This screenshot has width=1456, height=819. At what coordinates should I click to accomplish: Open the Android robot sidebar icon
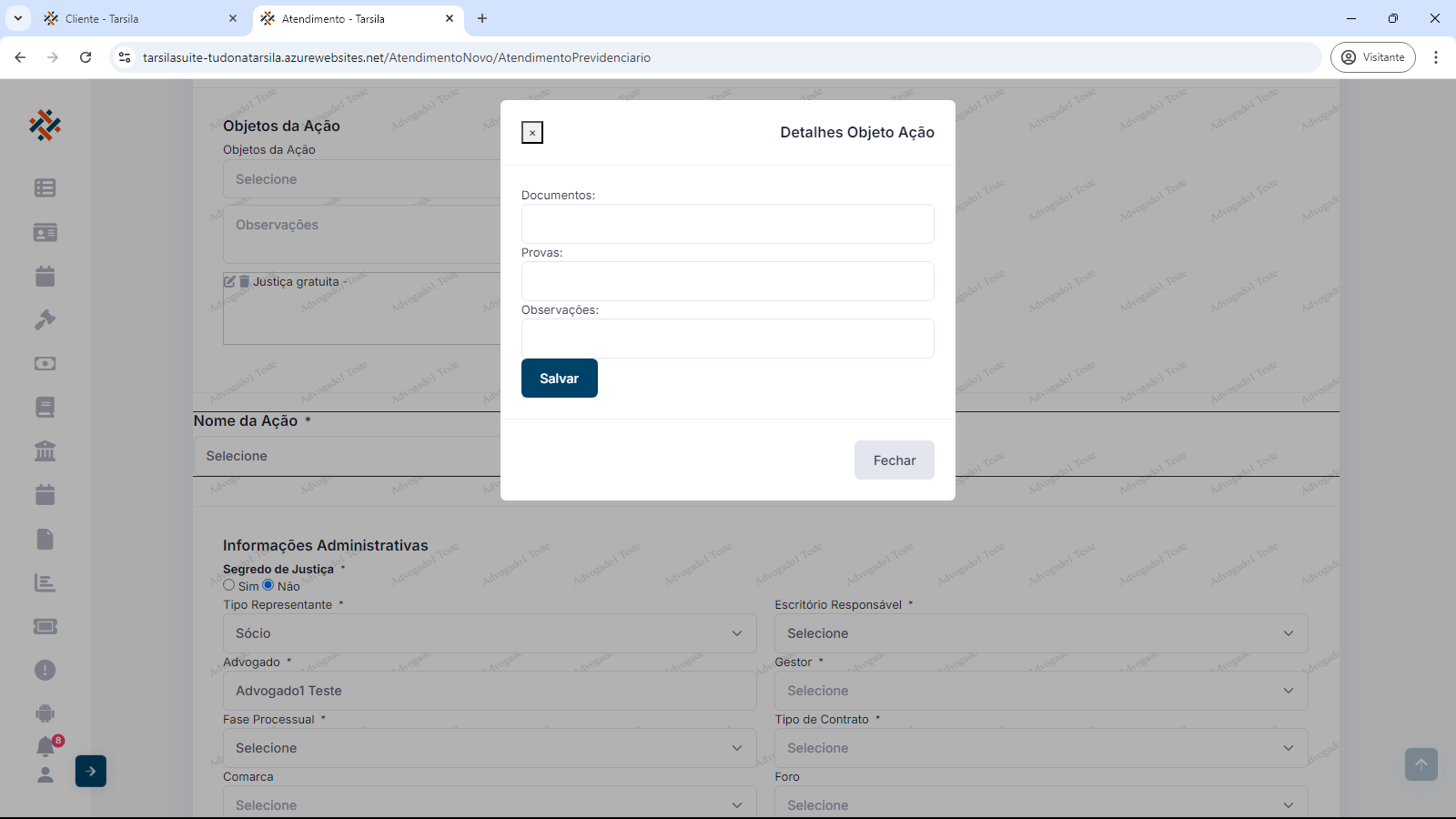pyautogui.click(x=45, y=713)
